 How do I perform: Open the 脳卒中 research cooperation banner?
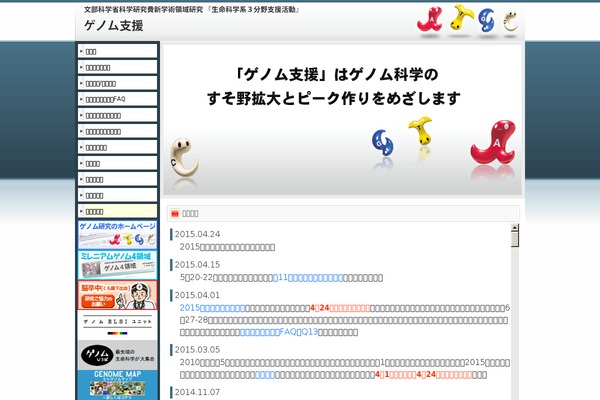[117, 295]
